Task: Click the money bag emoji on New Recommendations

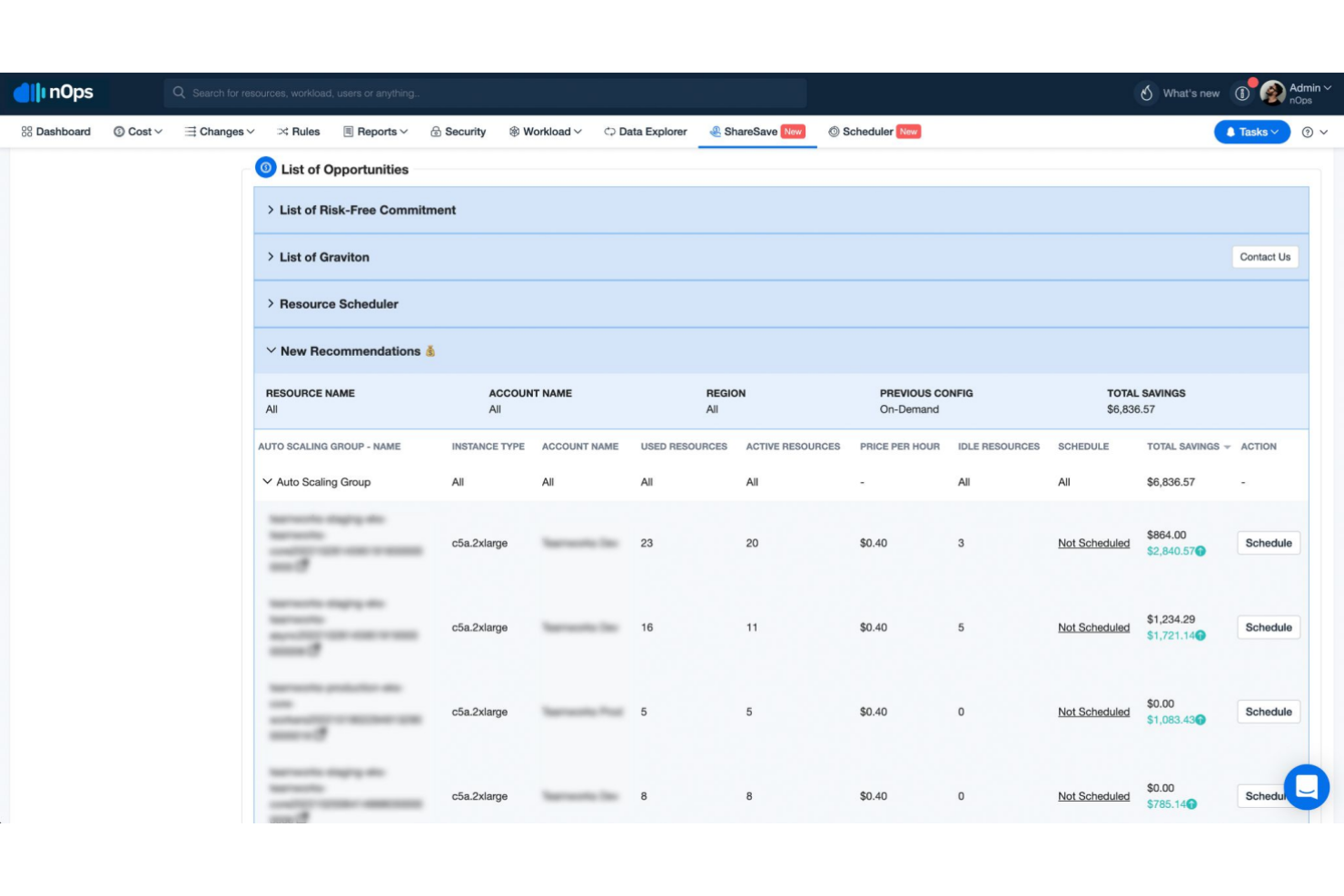Action: click(430, 350)
